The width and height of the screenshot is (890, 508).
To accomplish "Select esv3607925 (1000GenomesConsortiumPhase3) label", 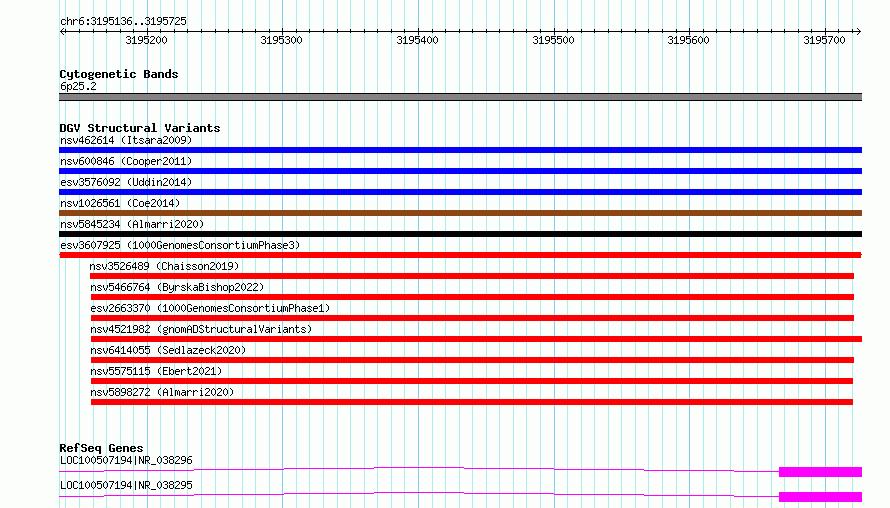I will (x=180, y=245).
